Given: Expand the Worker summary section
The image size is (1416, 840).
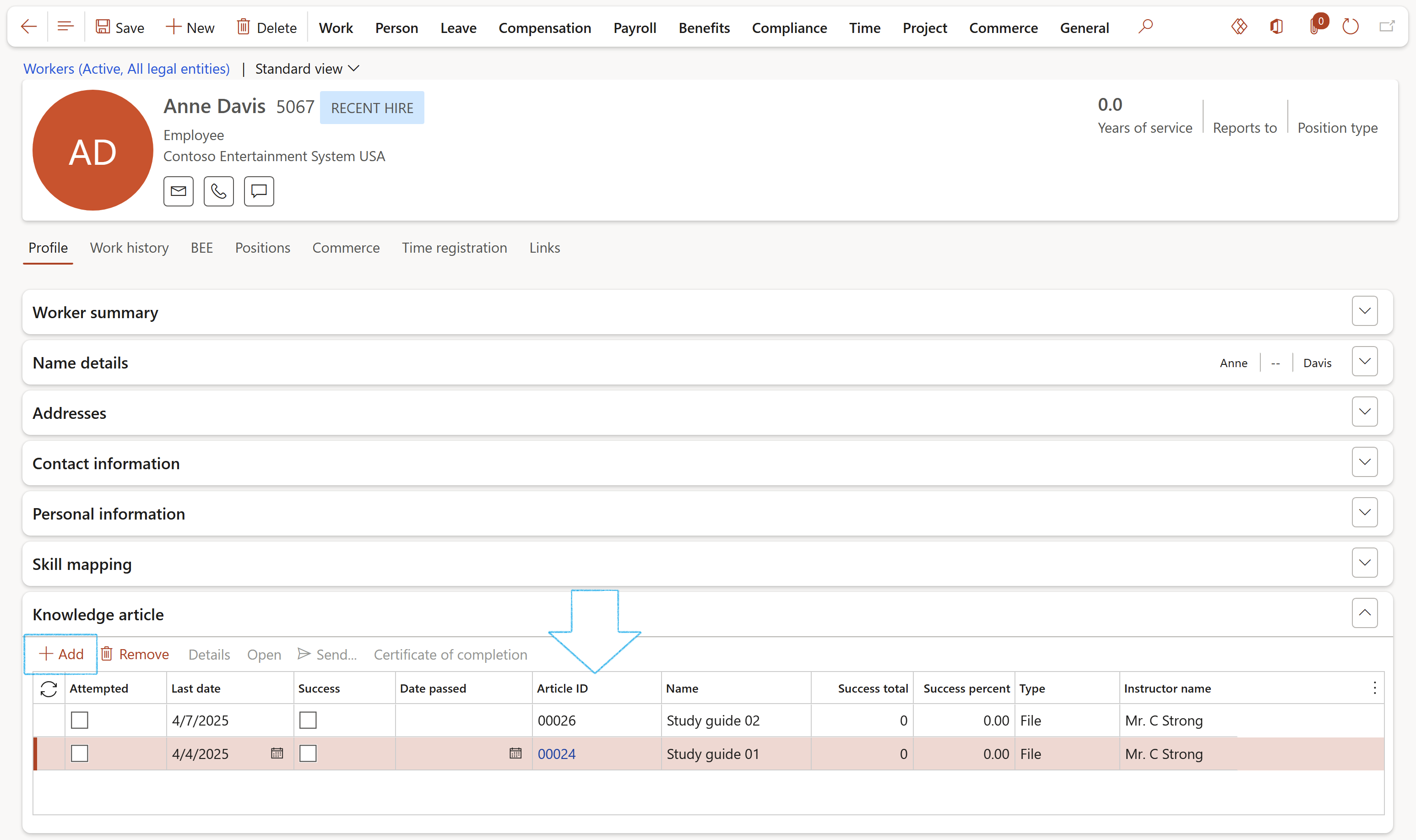Looking at the screenshot, I should pos(1365,311).
